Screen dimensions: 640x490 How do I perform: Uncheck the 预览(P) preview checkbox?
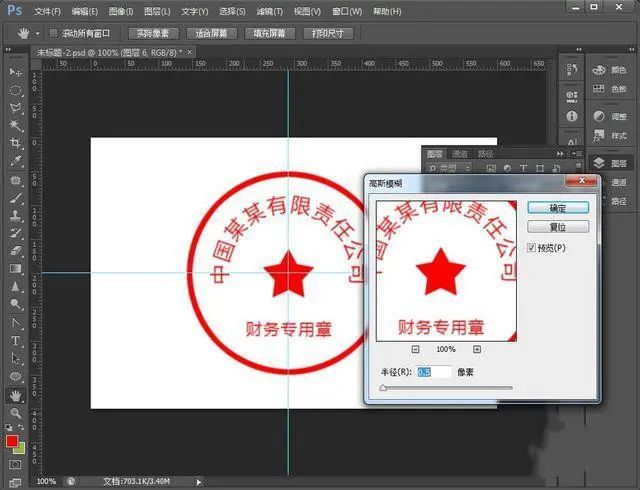(530, 247)
